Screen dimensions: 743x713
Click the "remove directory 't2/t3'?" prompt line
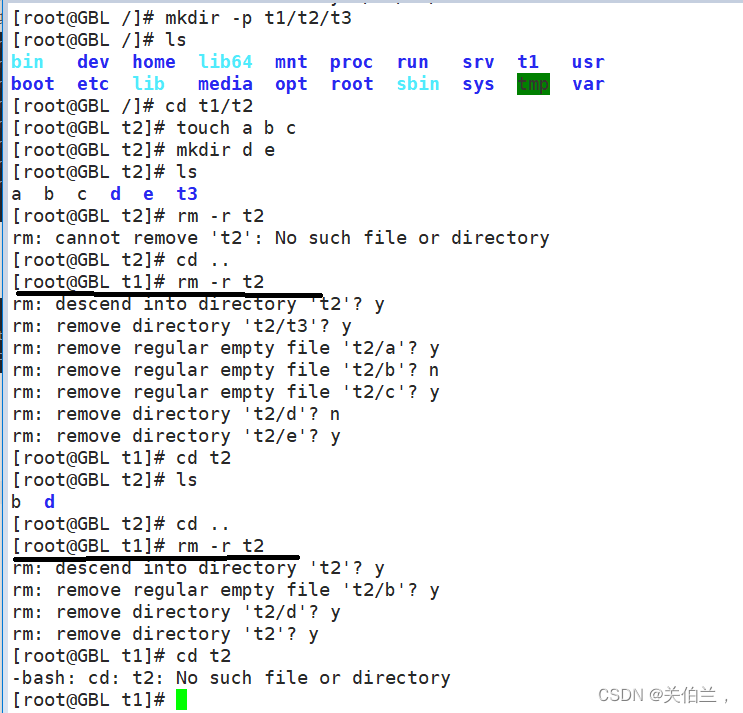click(x=181, y=326)
